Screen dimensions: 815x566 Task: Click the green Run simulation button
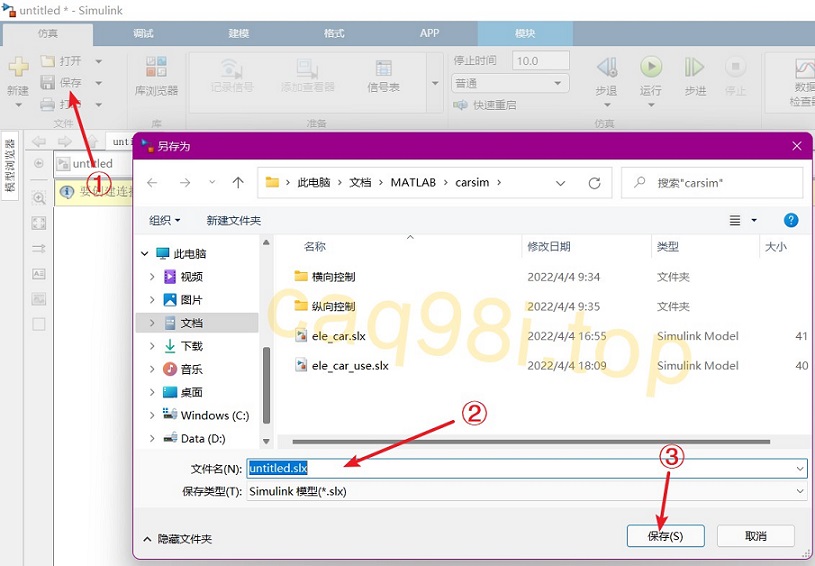click(651, 67)
